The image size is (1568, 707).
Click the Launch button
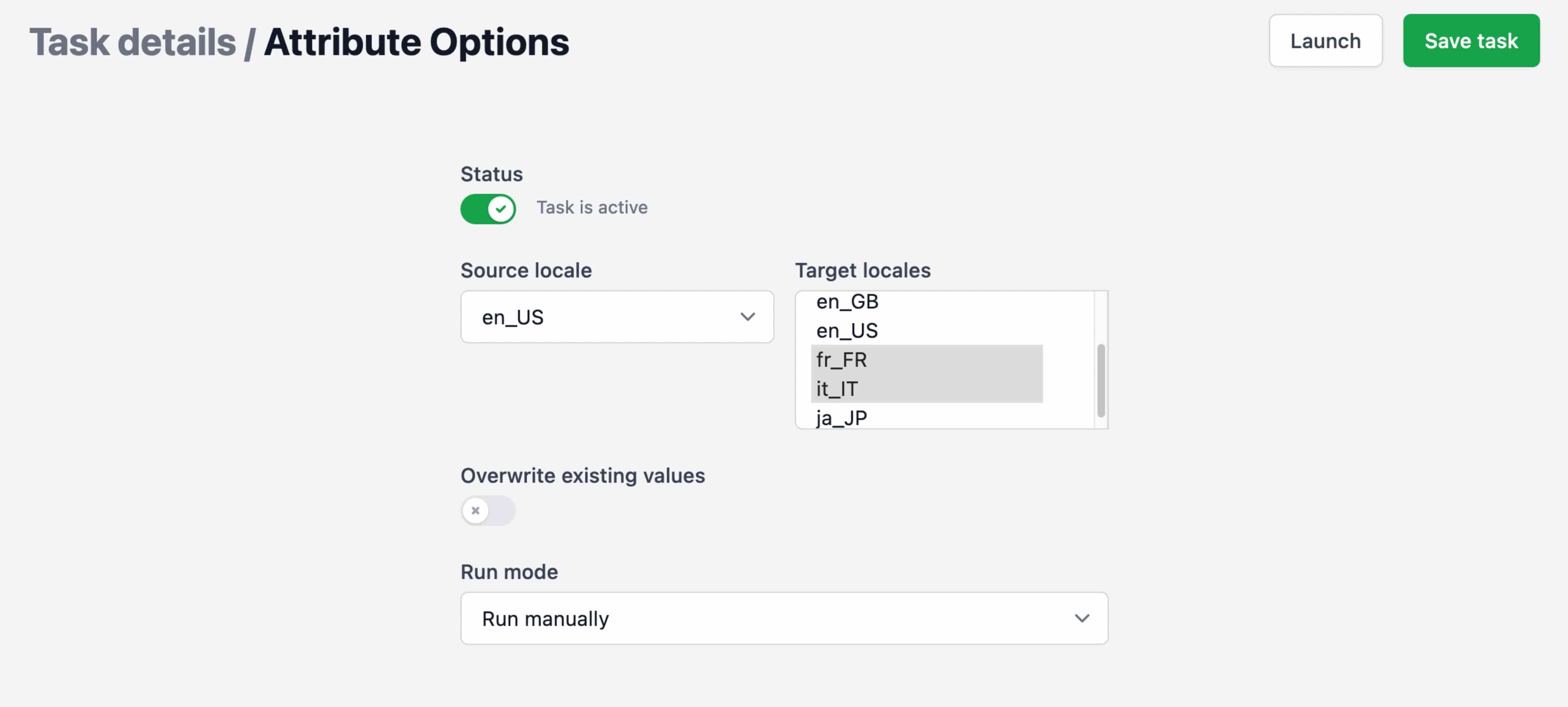pos(1325,41)
